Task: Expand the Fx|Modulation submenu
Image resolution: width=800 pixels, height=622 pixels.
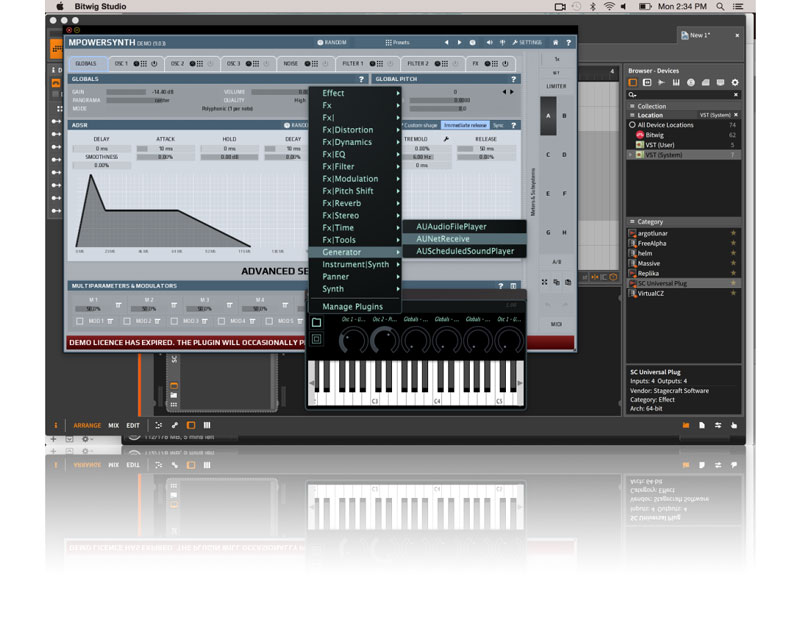Action: tap(355, 179)
